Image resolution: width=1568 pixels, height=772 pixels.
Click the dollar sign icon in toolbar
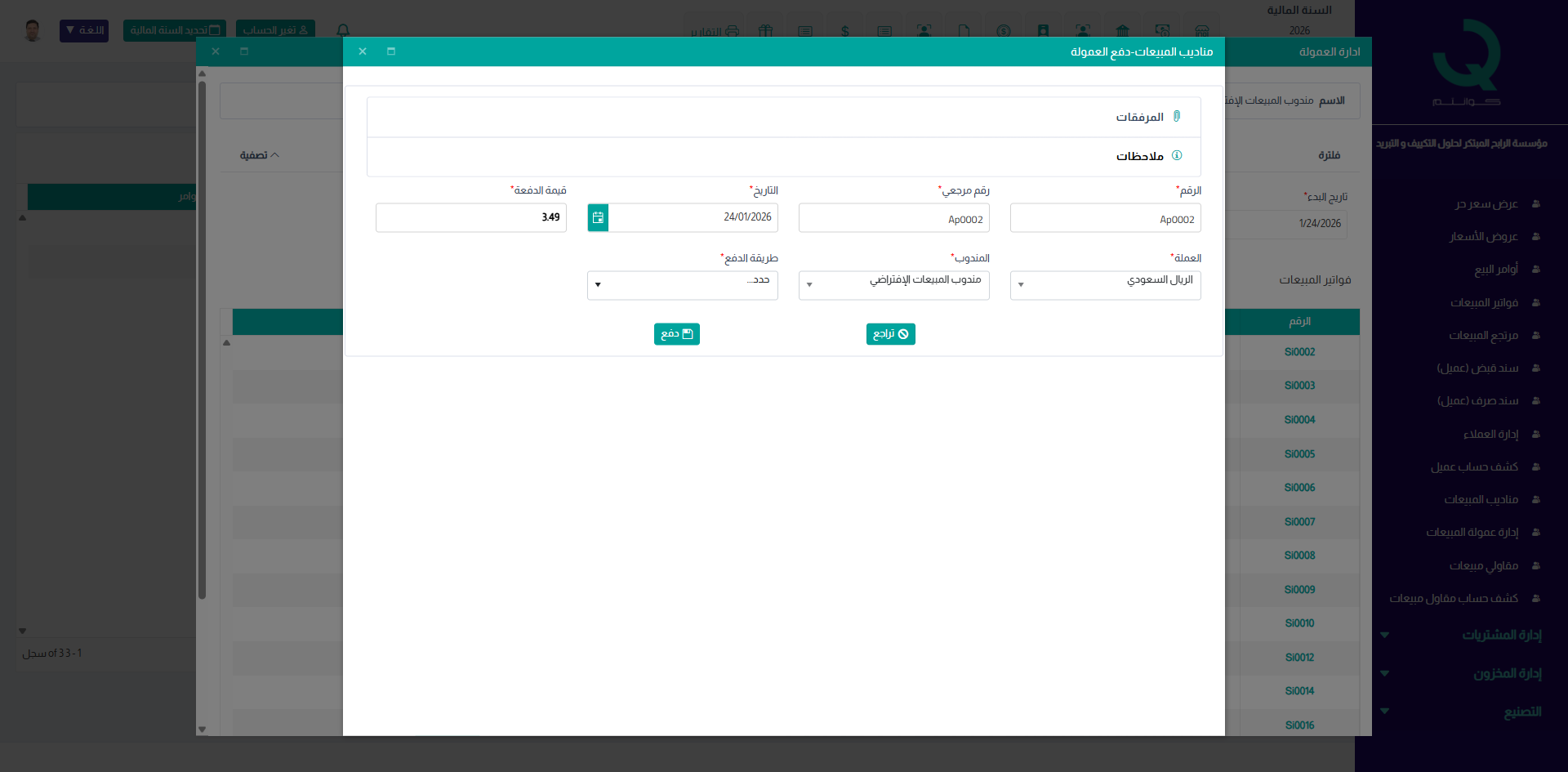(844, 31)
